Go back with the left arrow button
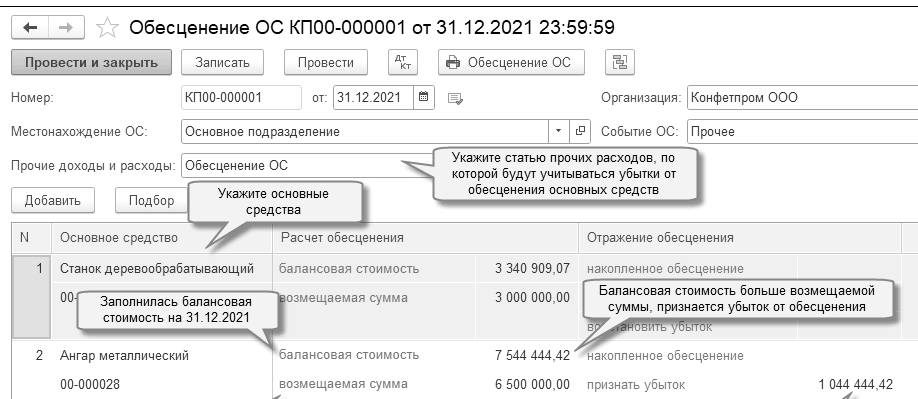 tap(30, 27)
